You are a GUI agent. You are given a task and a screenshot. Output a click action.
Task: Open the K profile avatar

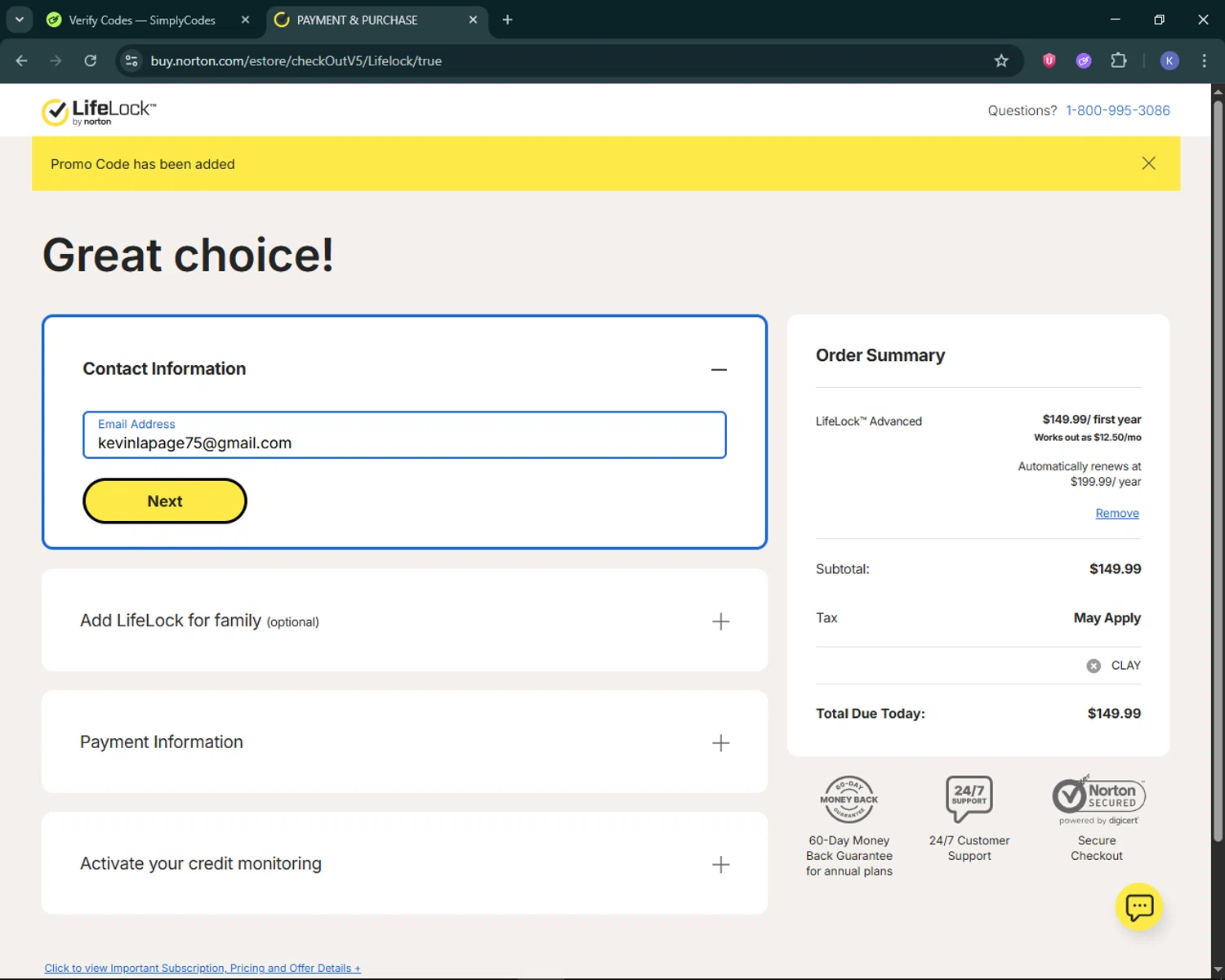[x=1169, y=60]
